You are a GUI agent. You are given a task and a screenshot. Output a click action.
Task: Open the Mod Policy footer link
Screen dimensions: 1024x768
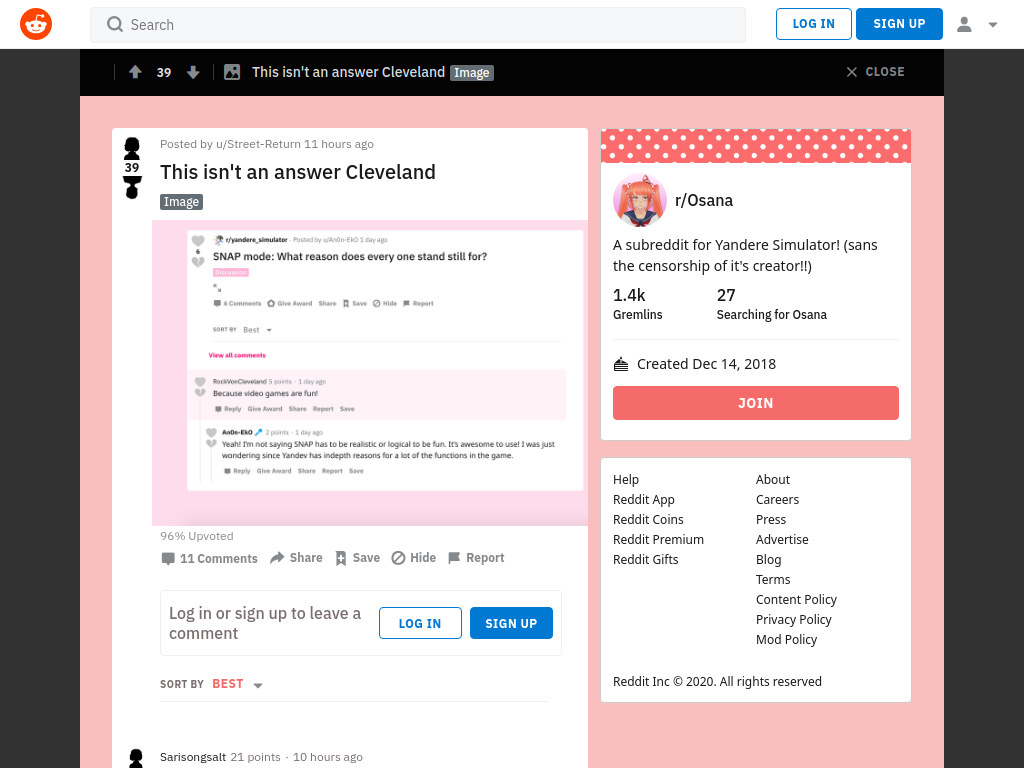point(786,639)
